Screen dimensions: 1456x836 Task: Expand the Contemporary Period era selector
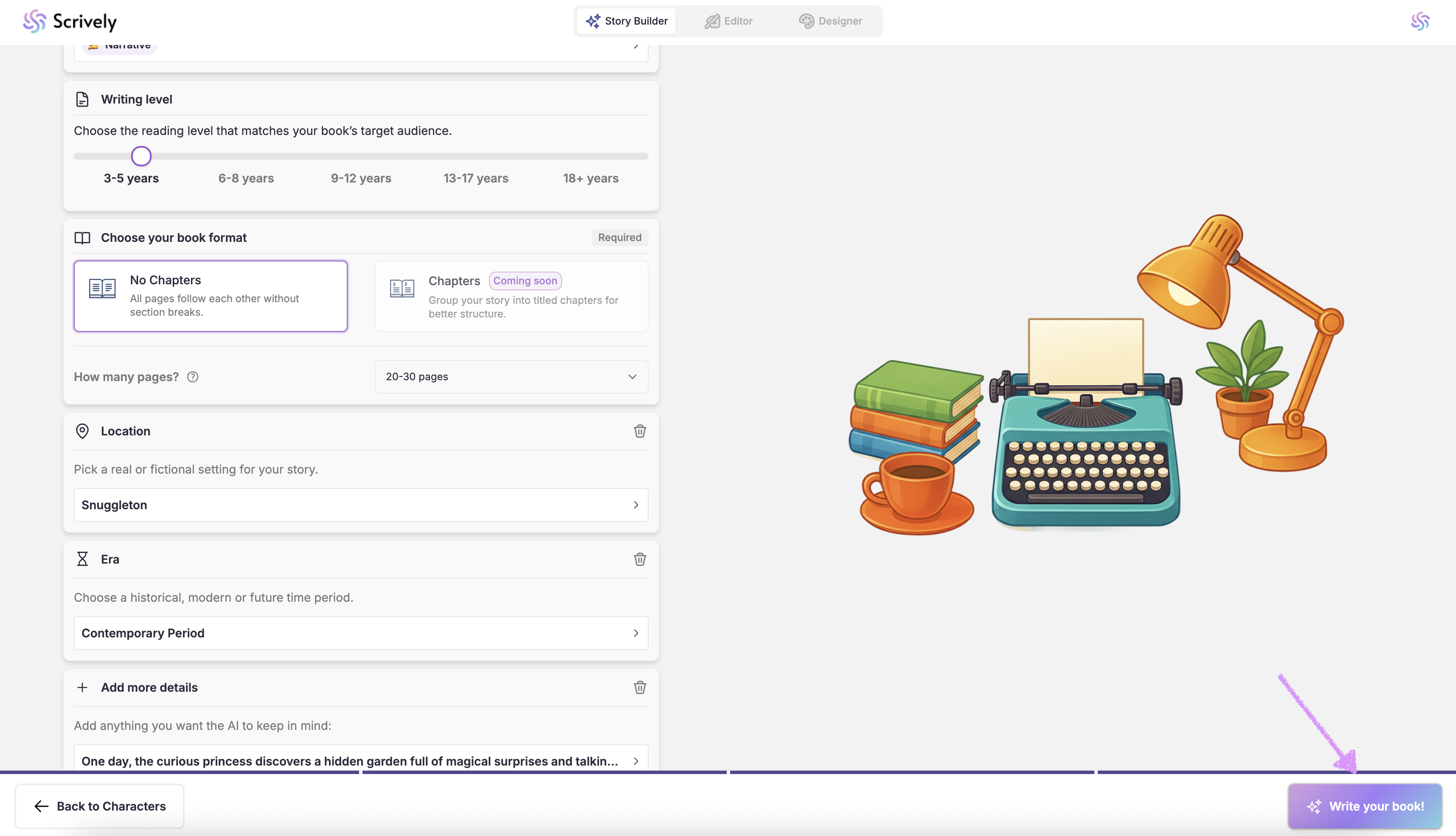click(361, 633)
